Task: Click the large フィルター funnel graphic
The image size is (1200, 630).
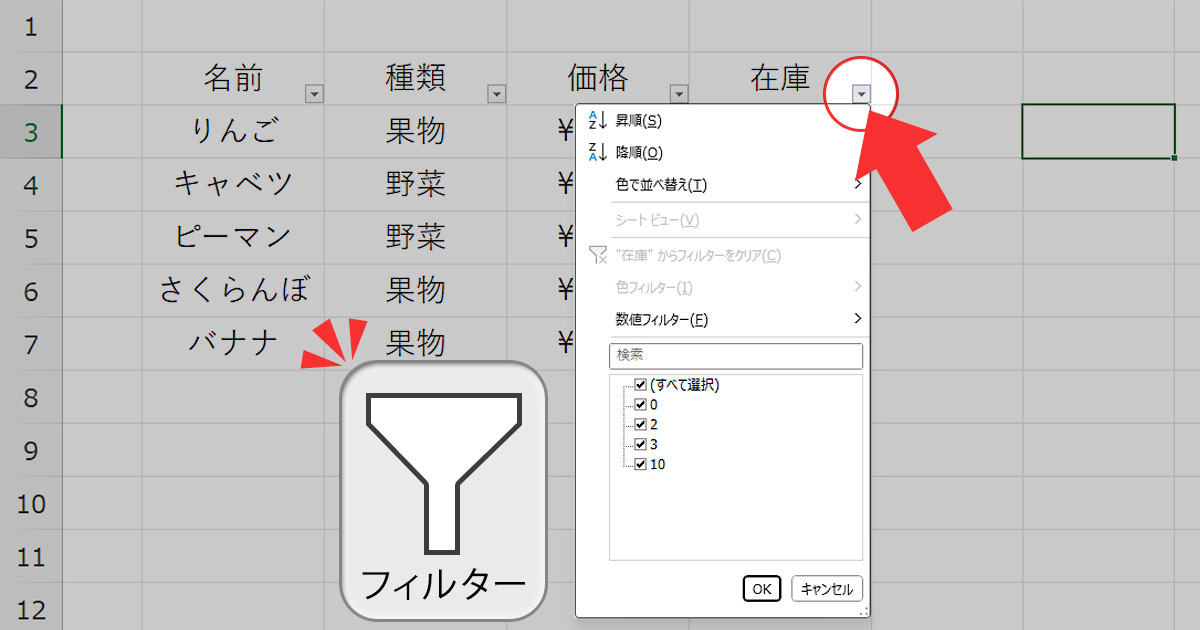Action: pos(443,470)
